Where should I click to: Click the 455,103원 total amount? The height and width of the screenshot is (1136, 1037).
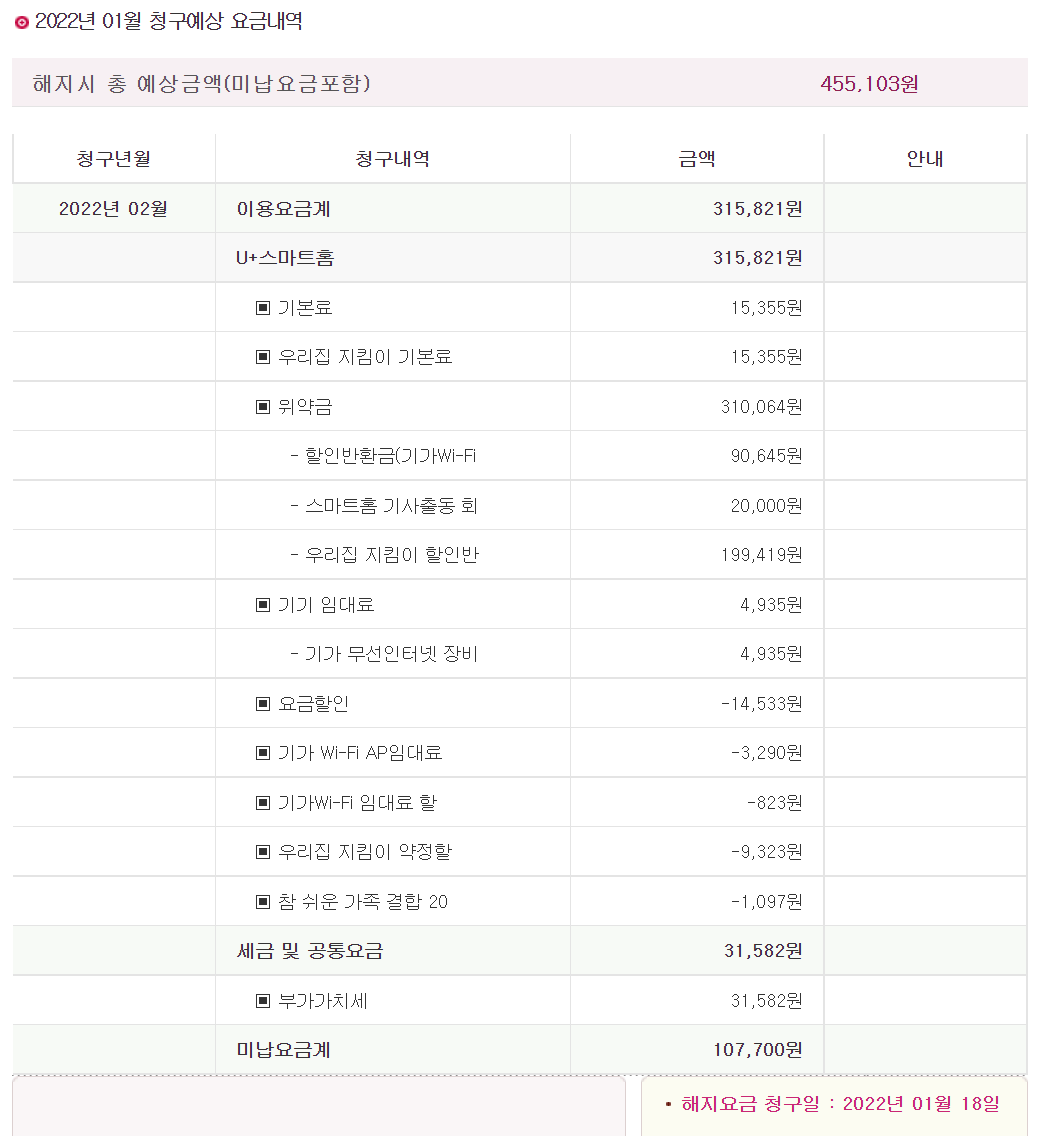click(869, 84)
